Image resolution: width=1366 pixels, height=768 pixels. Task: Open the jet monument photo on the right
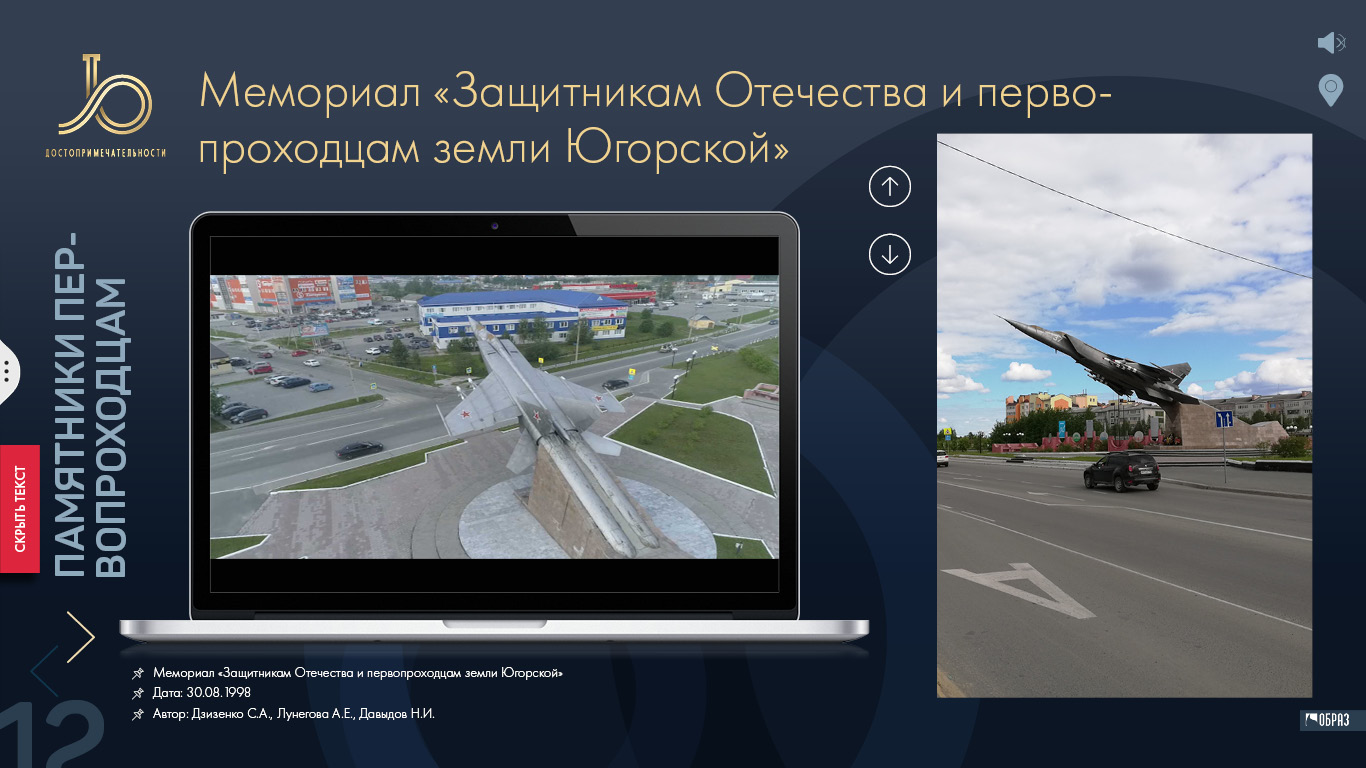[x=1124, y=415]
